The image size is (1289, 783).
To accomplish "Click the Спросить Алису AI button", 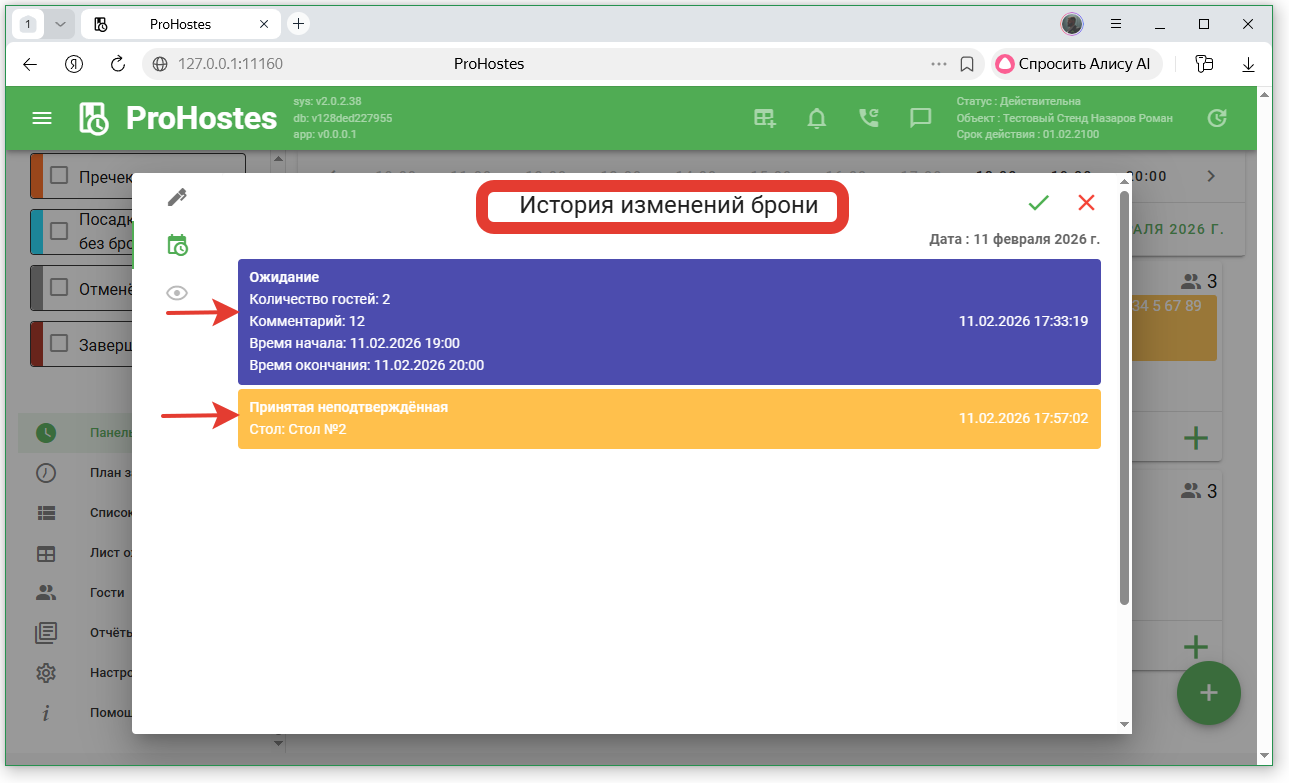I will point(1076,64).
